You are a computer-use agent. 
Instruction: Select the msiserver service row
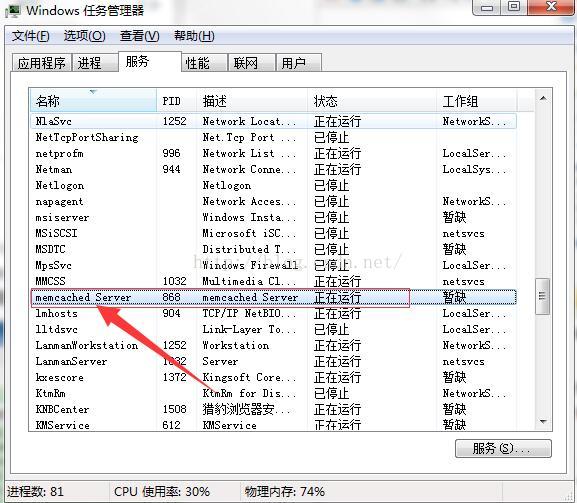273,217
